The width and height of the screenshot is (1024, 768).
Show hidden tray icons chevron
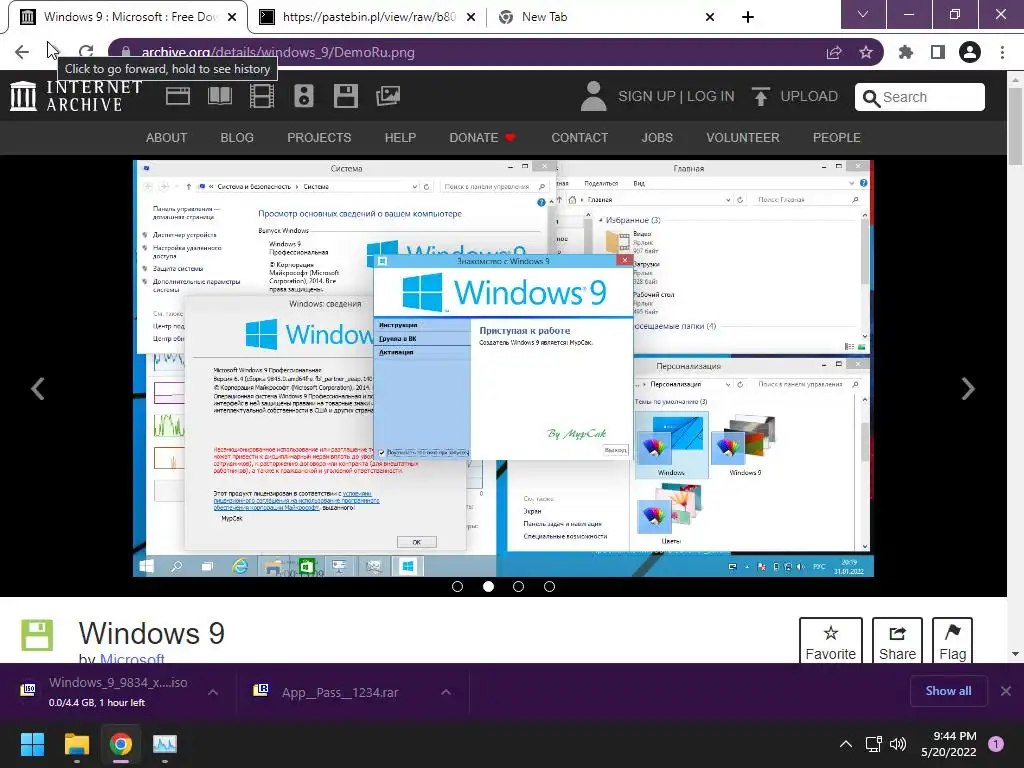tap(846, 744)
